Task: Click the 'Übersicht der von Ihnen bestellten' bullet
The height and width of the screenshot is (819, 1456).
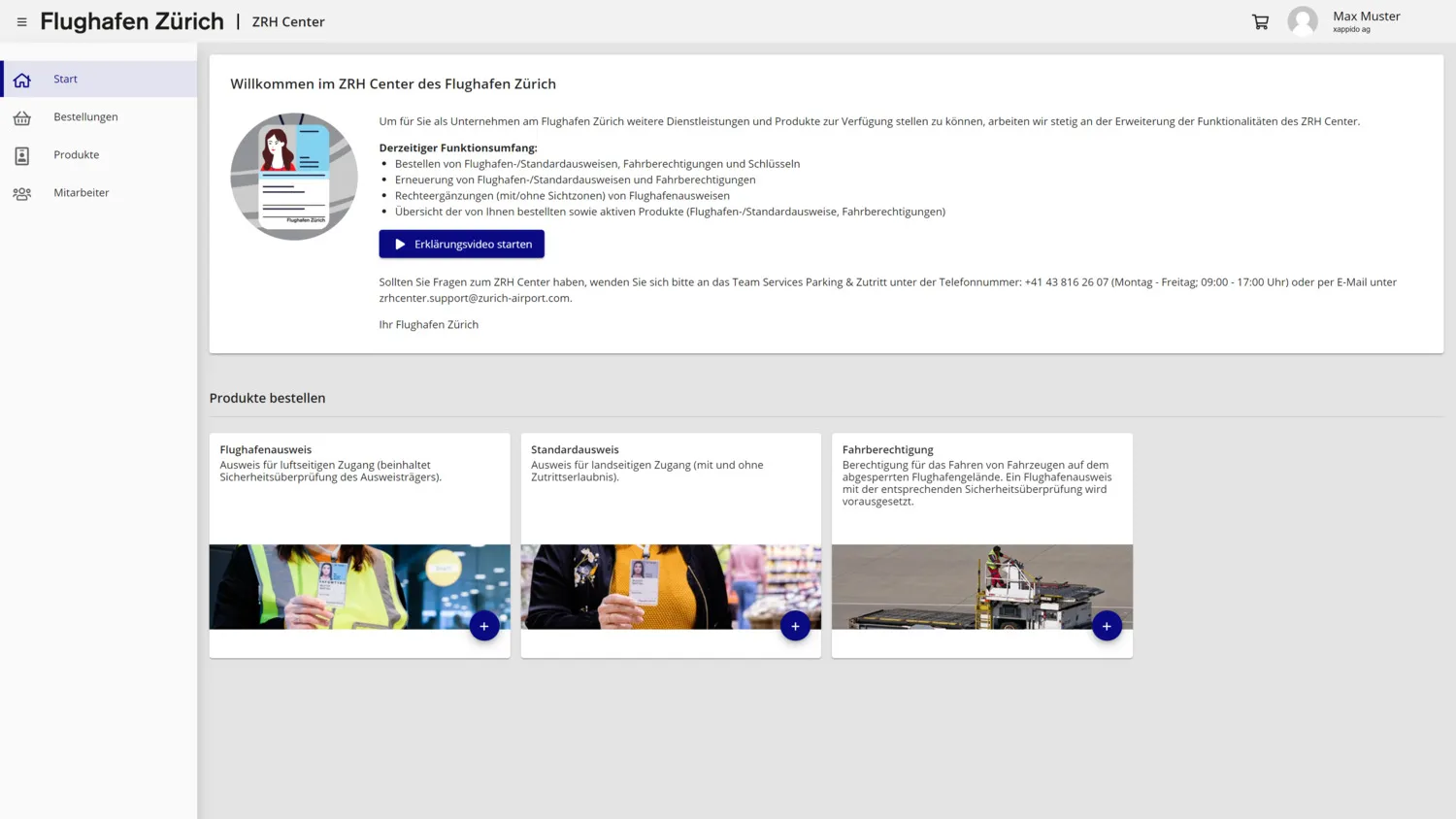Action: coord(670,212)
